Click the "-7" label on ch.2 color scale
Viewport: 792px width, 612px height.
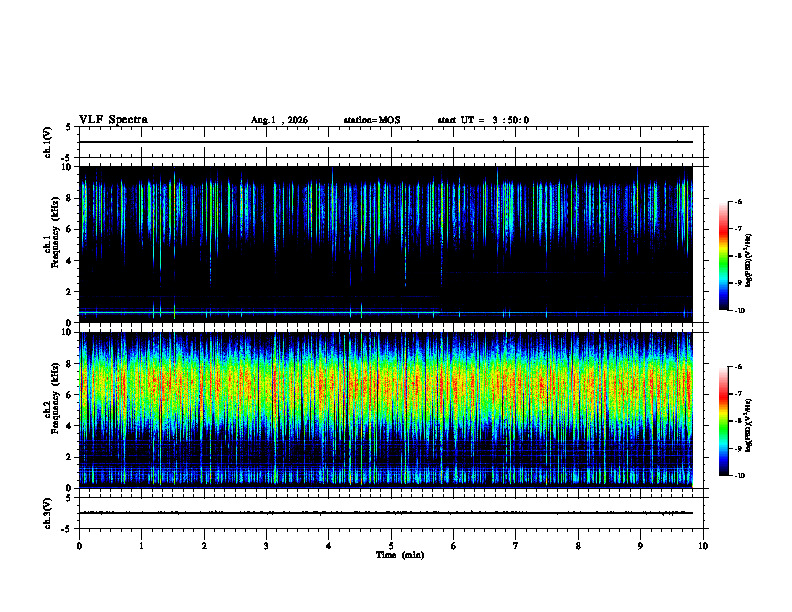738,394
